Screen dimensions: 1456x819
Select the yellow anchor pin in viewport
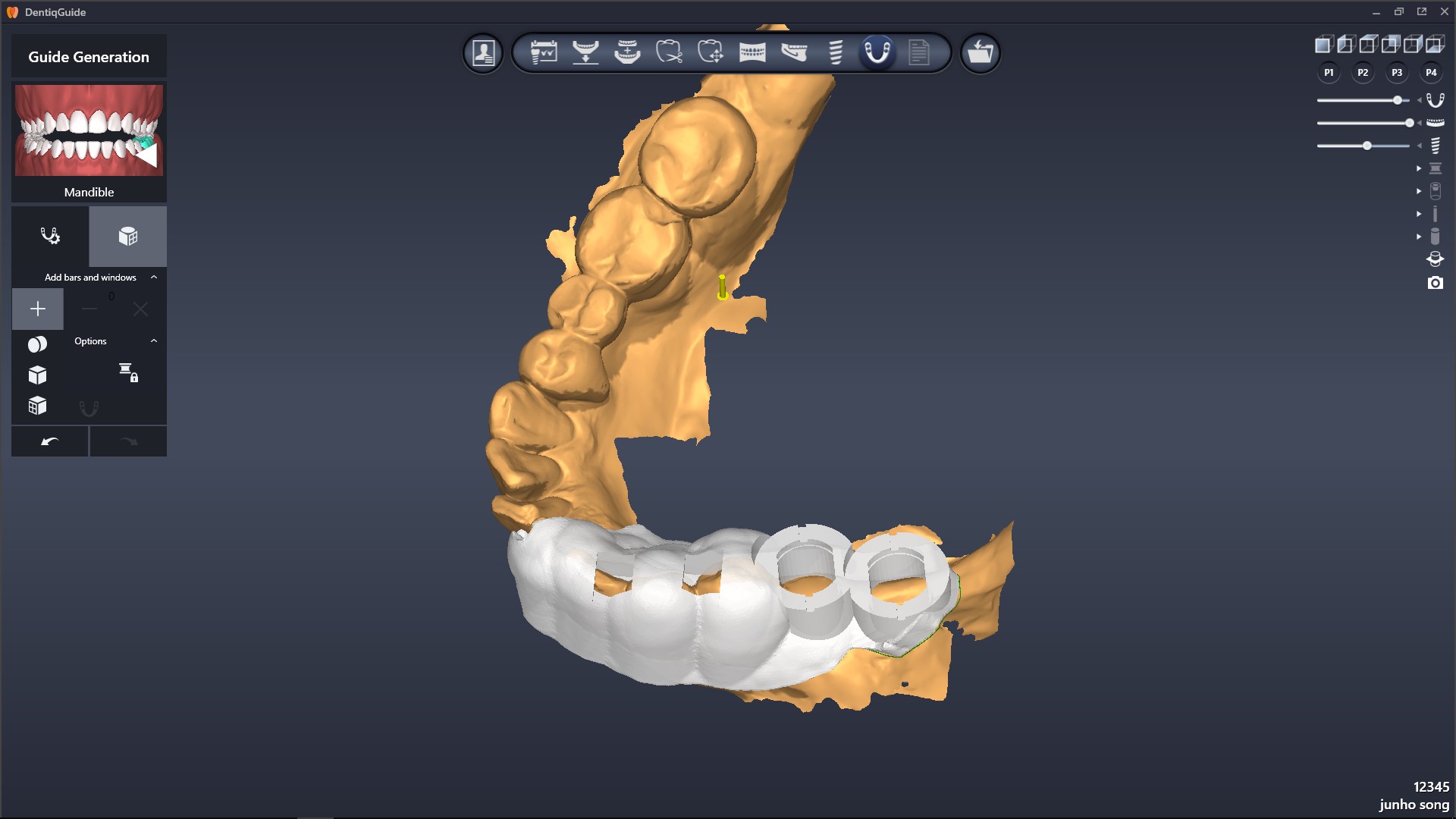(722, 287)
